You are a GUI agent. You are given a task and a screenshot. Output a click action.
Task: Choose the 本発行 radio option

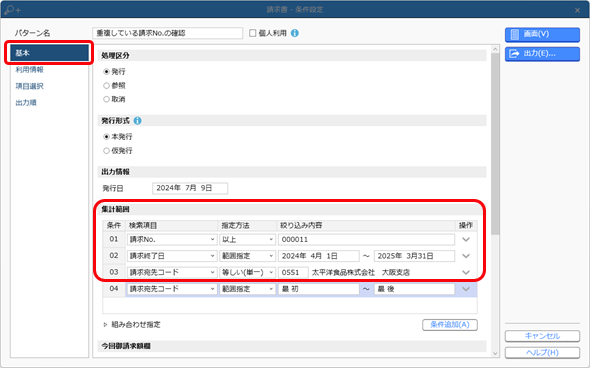pyautogui.click(x=106, y=137)
